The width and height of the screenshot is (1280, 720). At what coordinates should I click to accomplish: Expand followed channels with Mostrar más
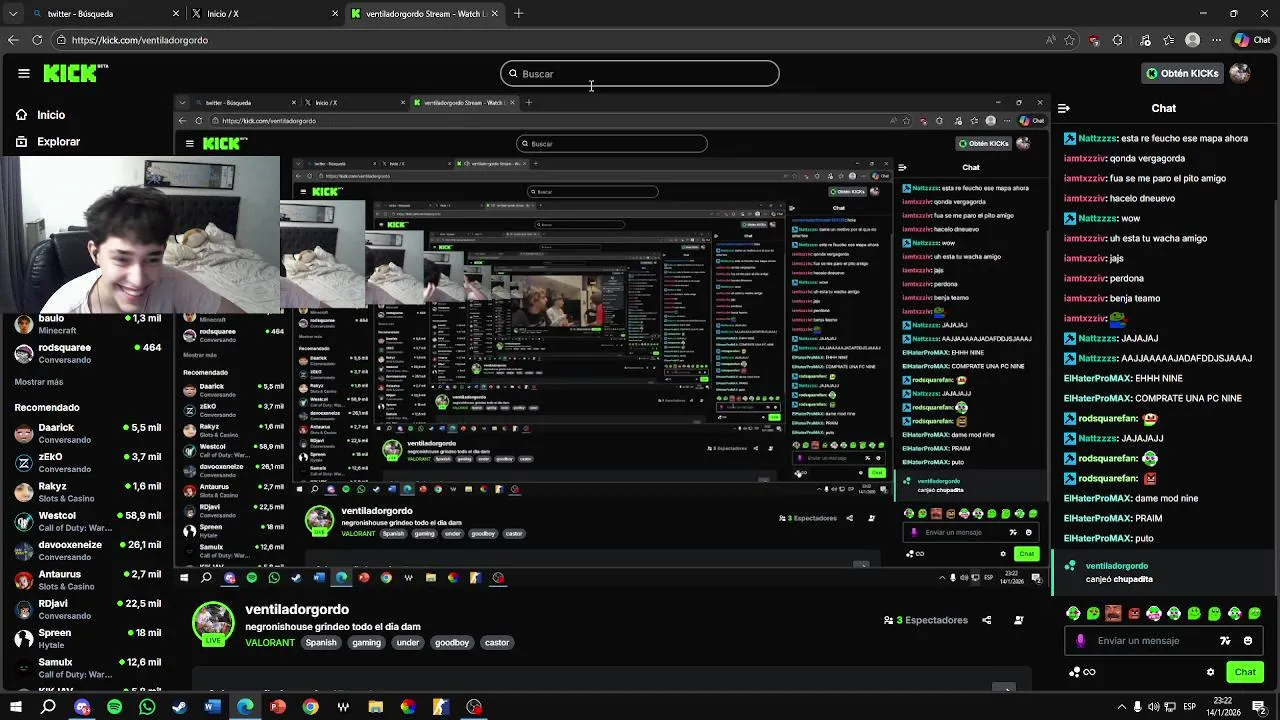39,382
